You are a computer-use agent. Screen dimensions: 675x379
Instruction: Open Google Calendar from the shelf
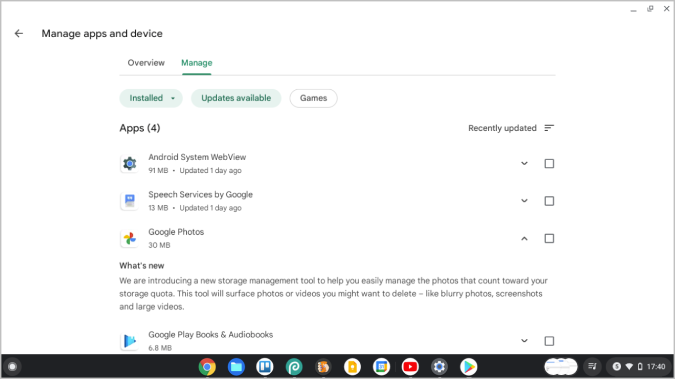click(x=381, y=367)
